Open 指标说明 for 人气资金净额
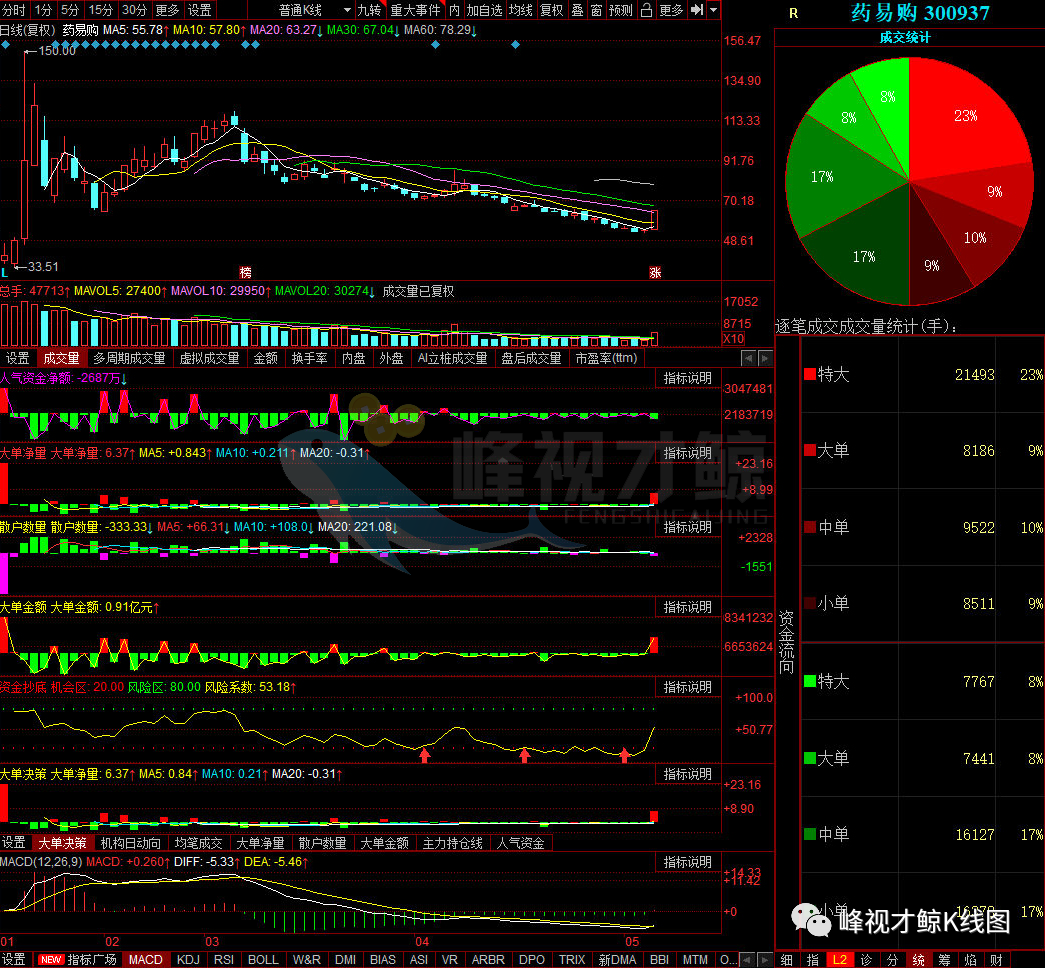The height and width of the screenshot is (968, 1045). point(687,379)
